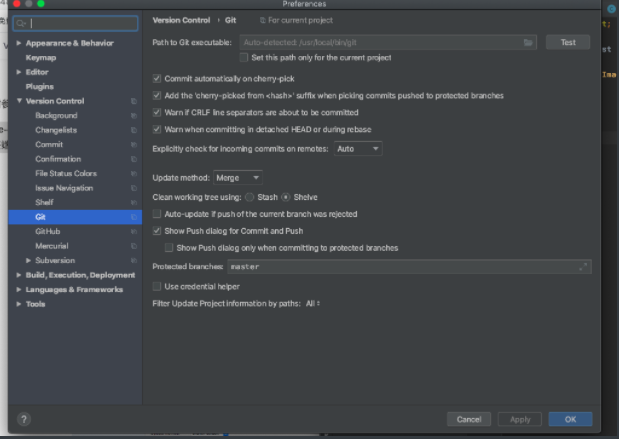Click project-level icon next to Shelf

(x=134, y=203)
